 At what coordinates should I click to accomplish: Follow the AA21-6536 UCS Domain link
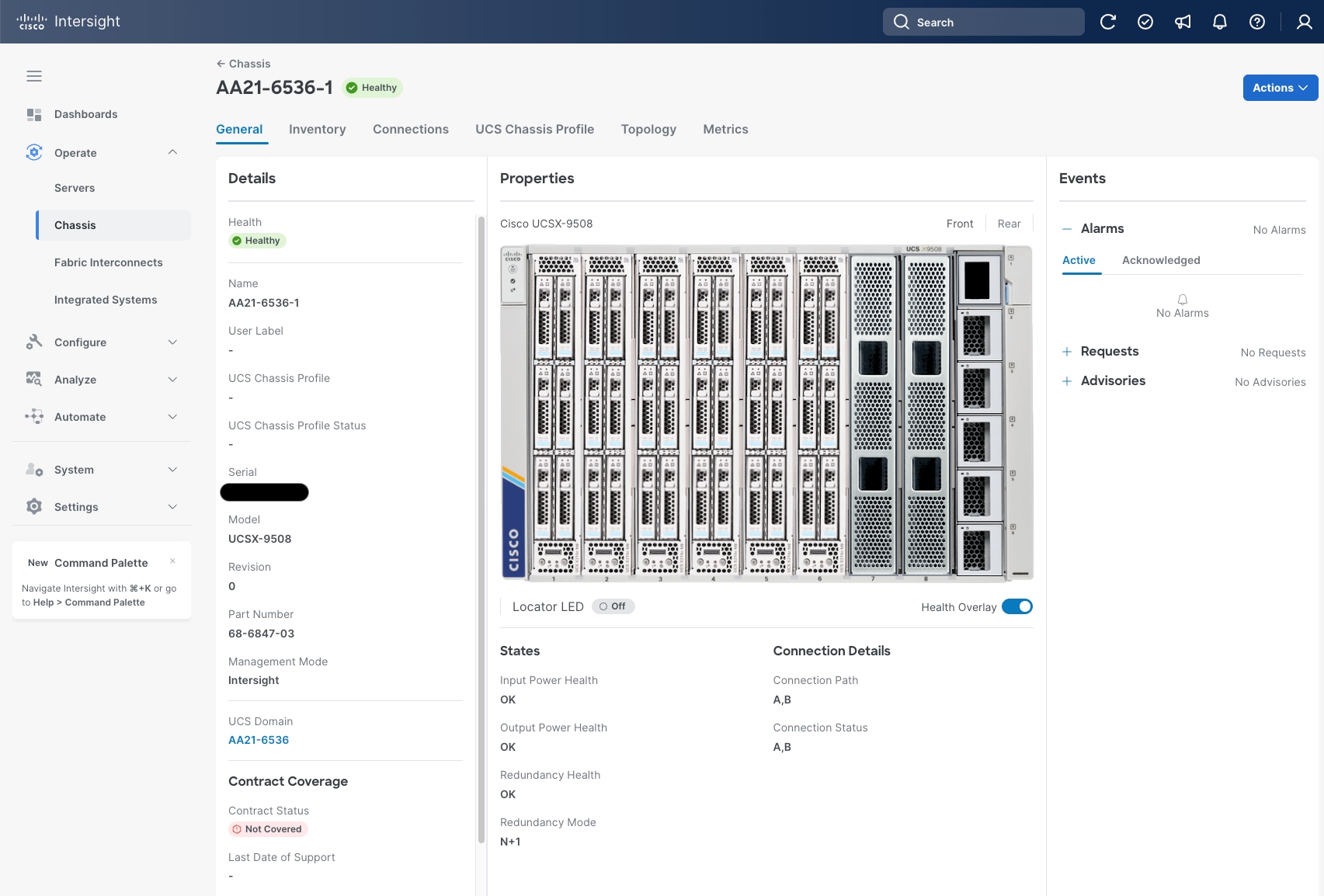click(259, 740)
